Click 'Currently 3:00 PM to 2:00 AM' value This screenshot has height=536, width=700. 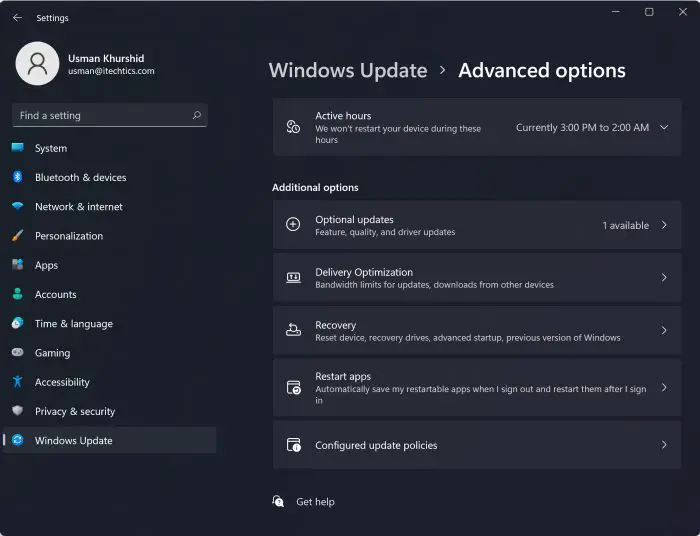[582, 128]
